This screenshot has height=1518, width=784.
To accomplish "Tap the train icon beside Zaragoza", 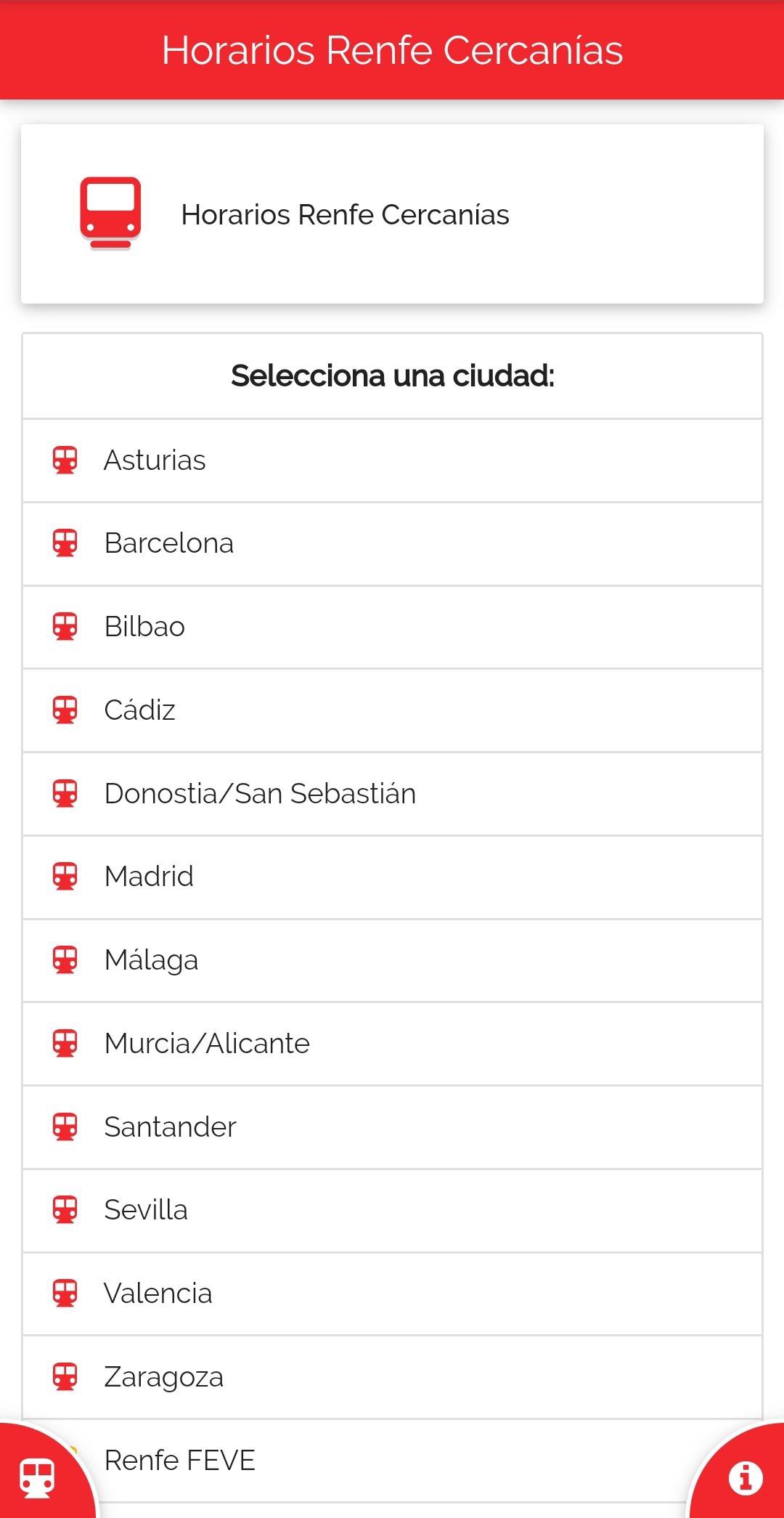I will (x=65, y=1377).
